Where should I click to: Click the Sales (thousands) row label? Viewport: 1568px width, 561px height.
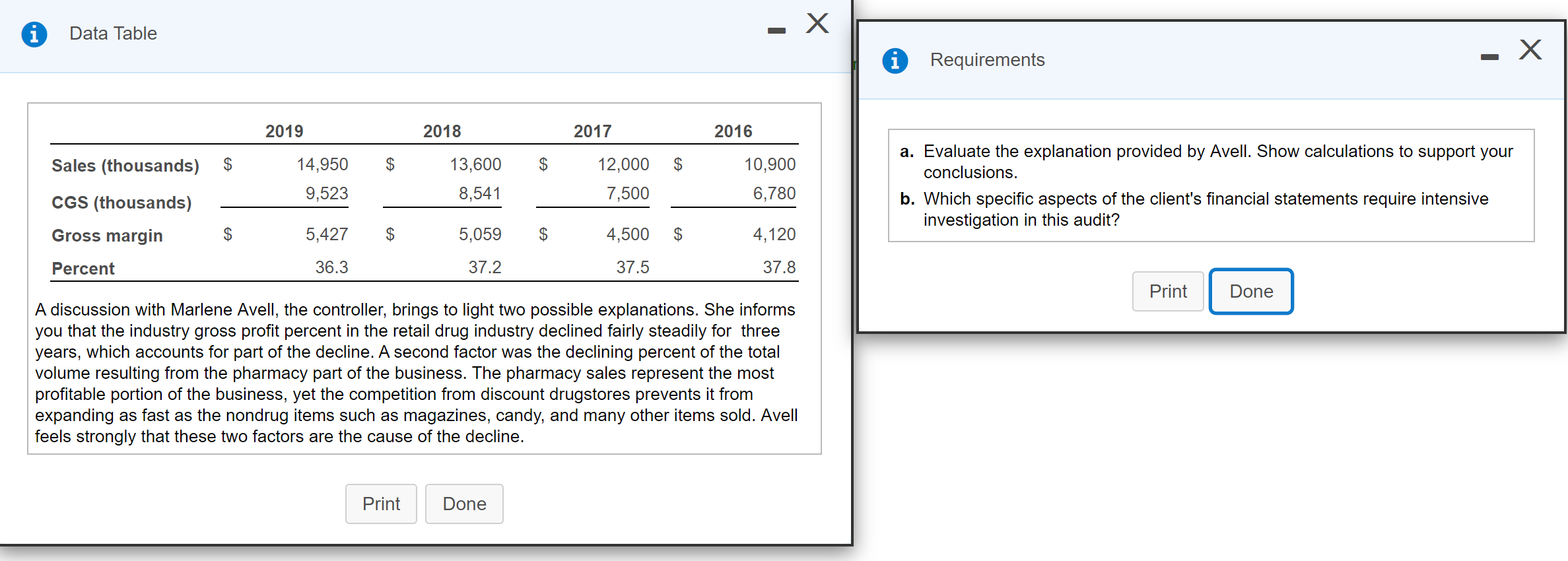(x=125, y=166)
